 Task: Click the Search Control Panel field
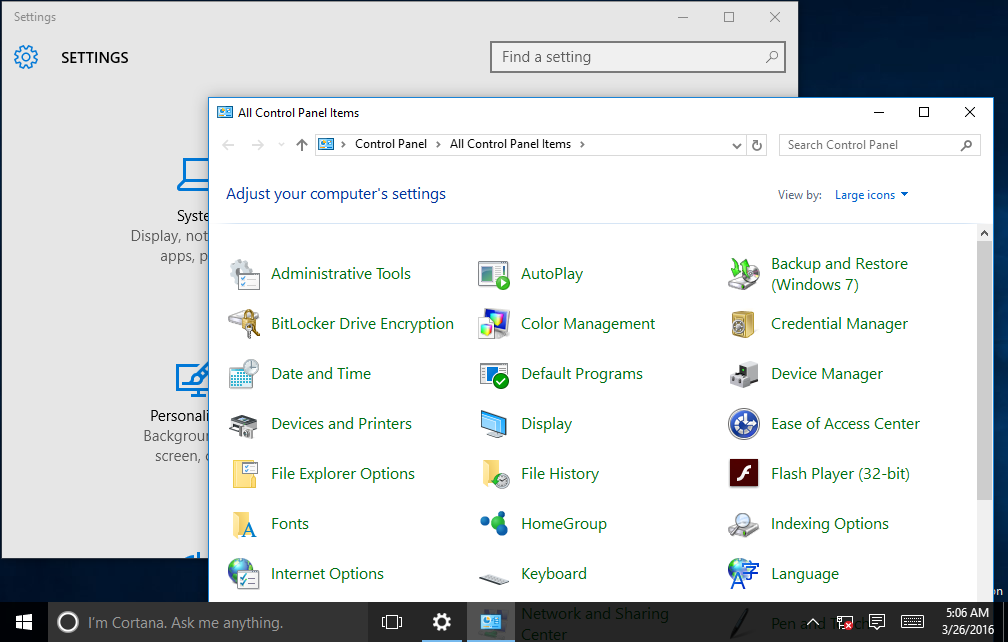tap(879, 145)
